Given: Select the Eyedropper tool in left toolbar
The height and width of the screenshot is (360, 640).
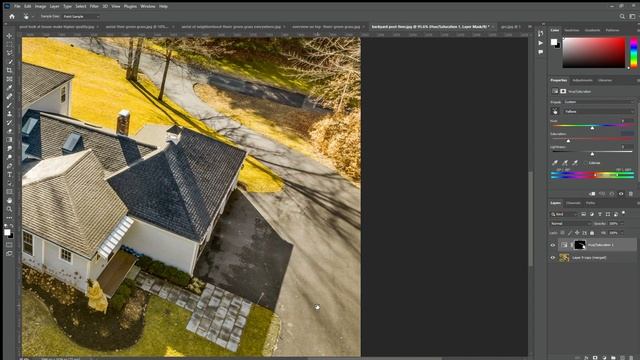Looking at the screenshot, I should tap(9, 88).
